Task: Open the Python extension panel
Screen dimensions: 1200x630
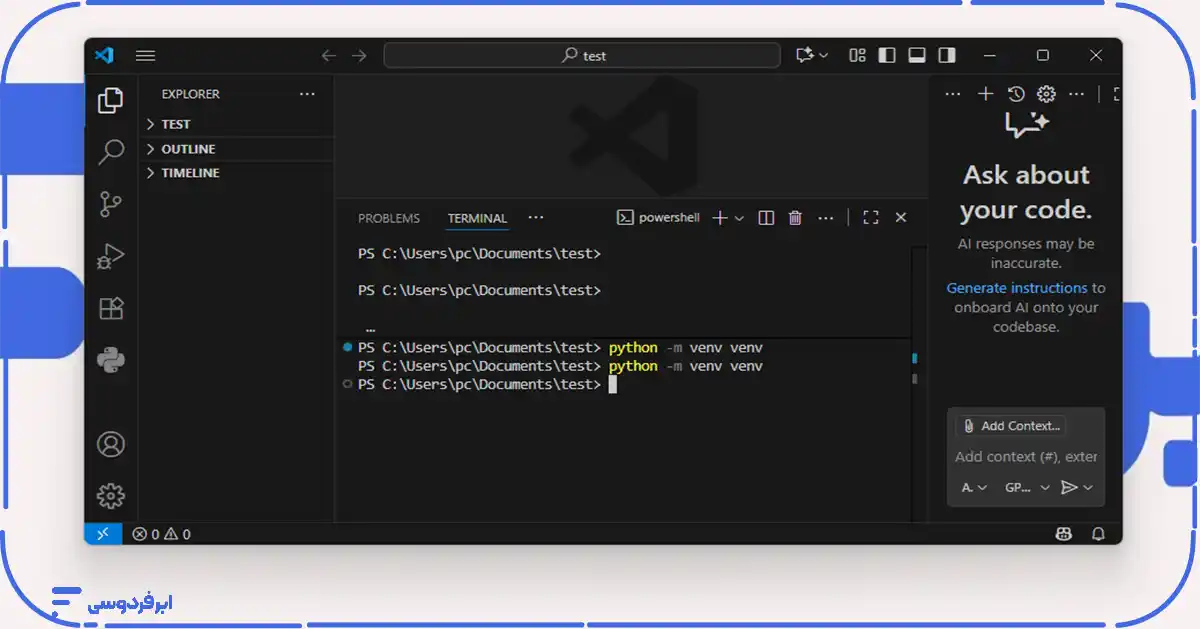Action: 111,360
